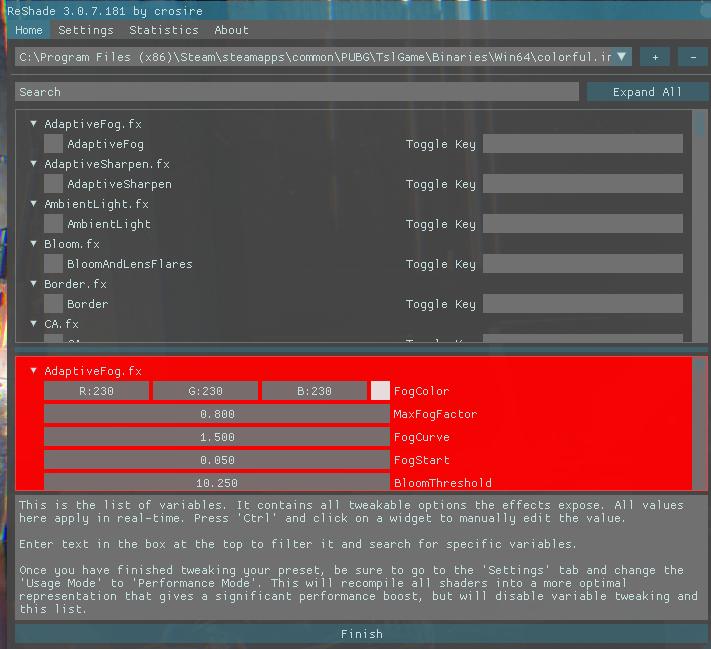
Task: Click the Finish button
Action: point(361,634)
